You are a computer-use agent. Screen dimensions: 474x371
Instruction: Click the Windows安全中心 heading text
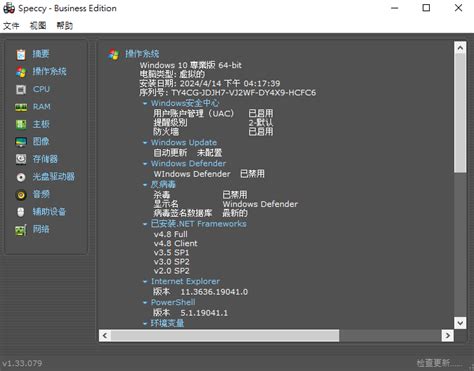pyautogui.click(x=185, y=103)
